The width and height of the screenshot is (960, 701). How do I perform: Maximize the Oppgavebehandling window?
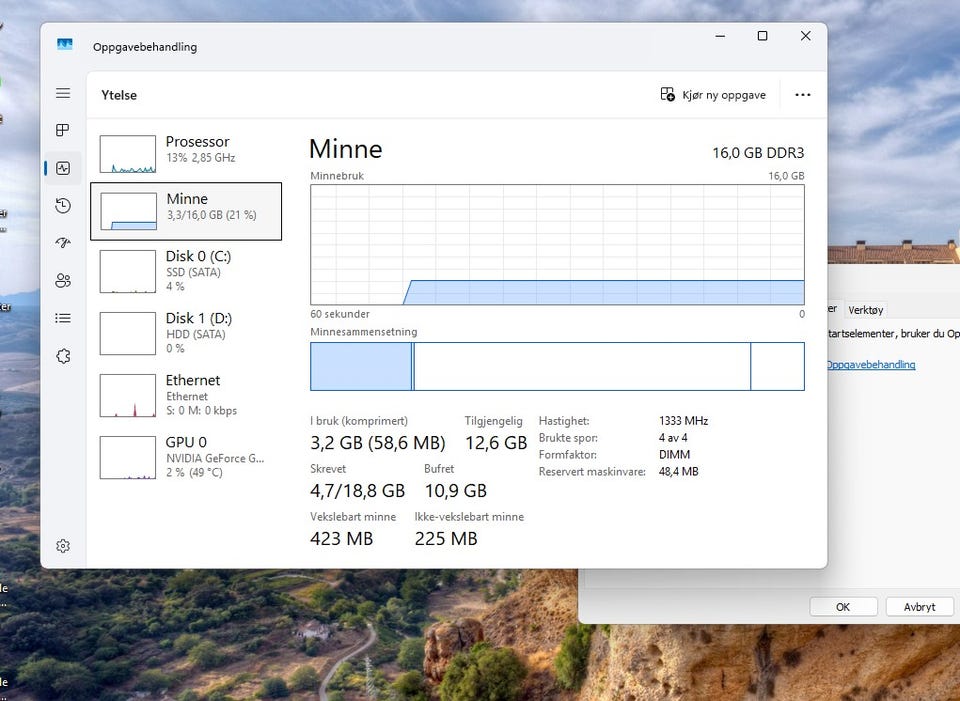point(762,36)
